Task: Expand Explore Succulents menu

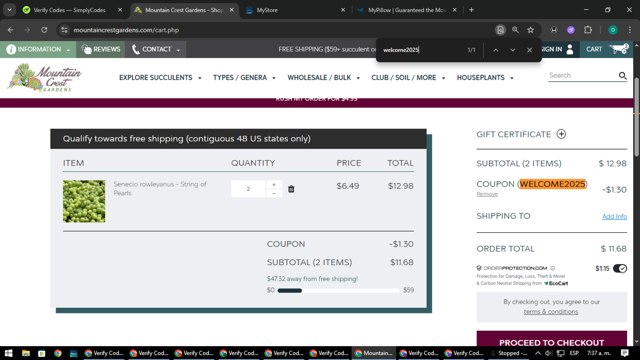Action: point(160,78)
